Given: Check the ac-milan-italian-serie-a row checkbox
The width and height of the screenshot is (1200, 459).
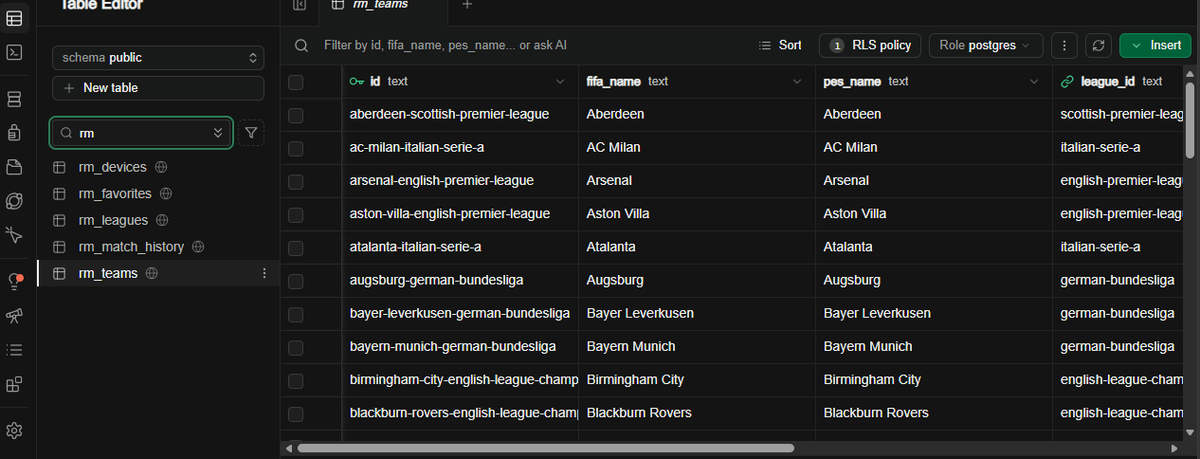Looking at the screenshot, I should coord(295,148).
